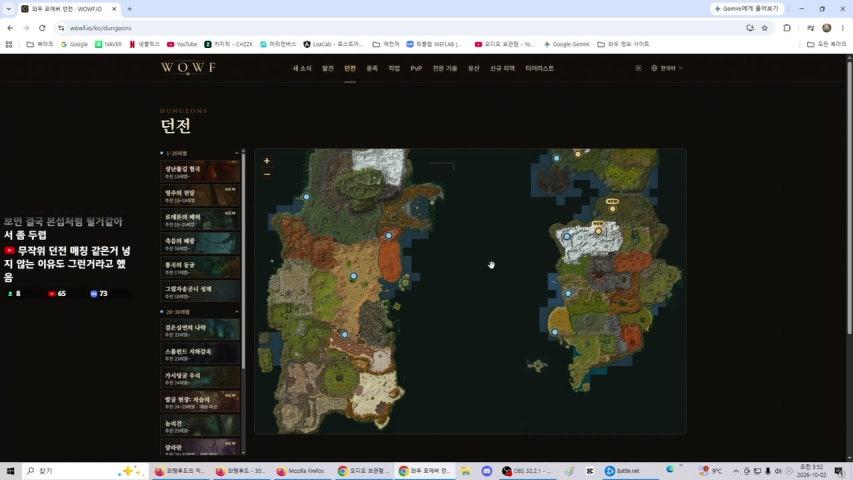
Task: Open the YouTube bookmark
Action: click(x=182, y=44)
